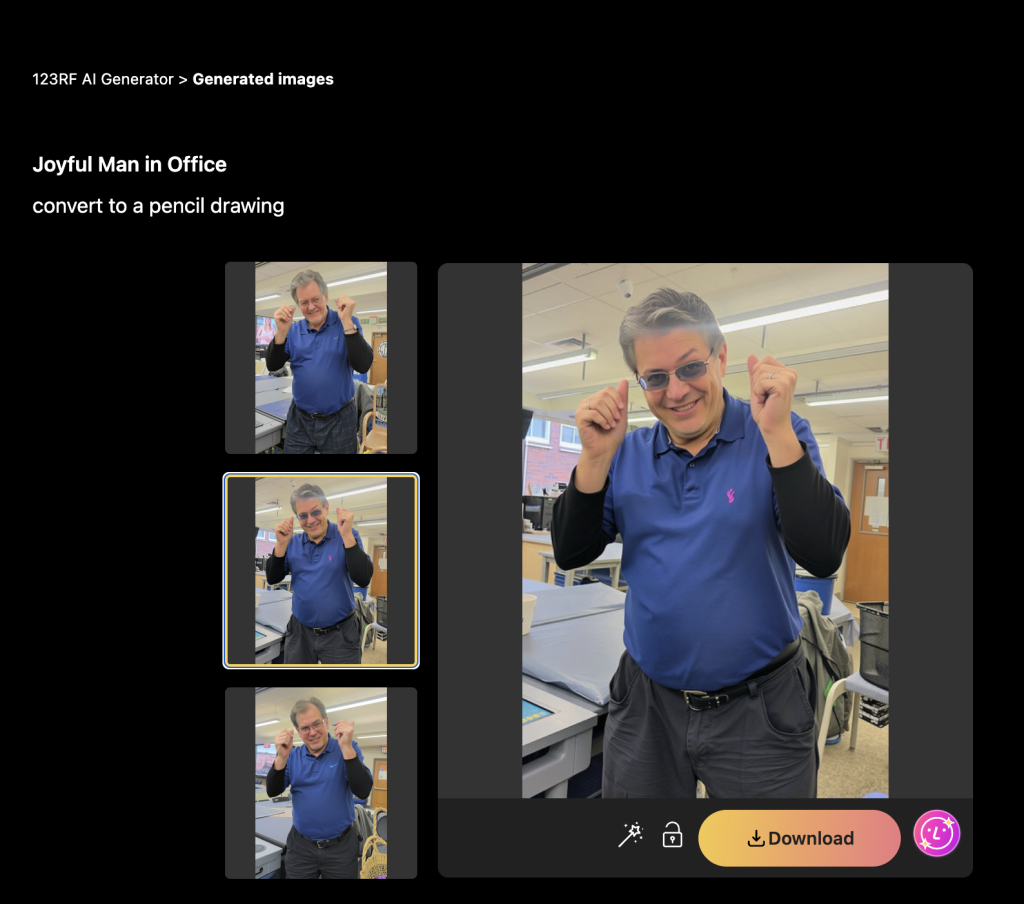
Task: Click the gray side margin of bottom thumbnail
Action: coord(240,783)
